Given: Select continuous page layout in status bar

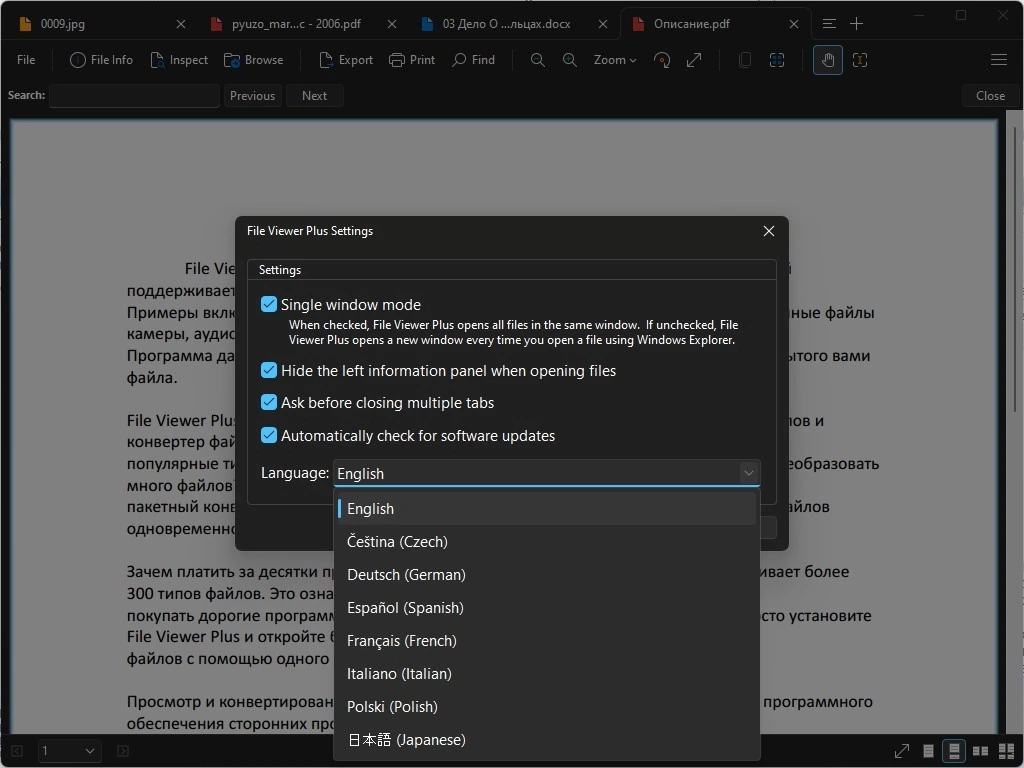Looking at the screenshot, I should 954,751.
